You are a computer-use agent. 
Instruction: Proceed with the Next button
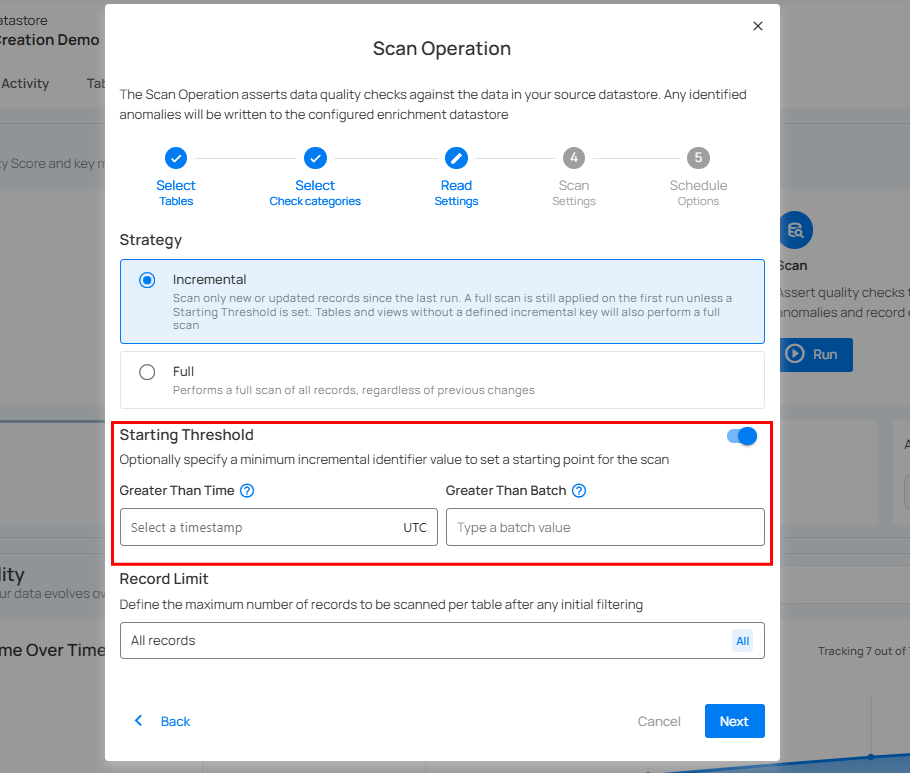point(734,721)
